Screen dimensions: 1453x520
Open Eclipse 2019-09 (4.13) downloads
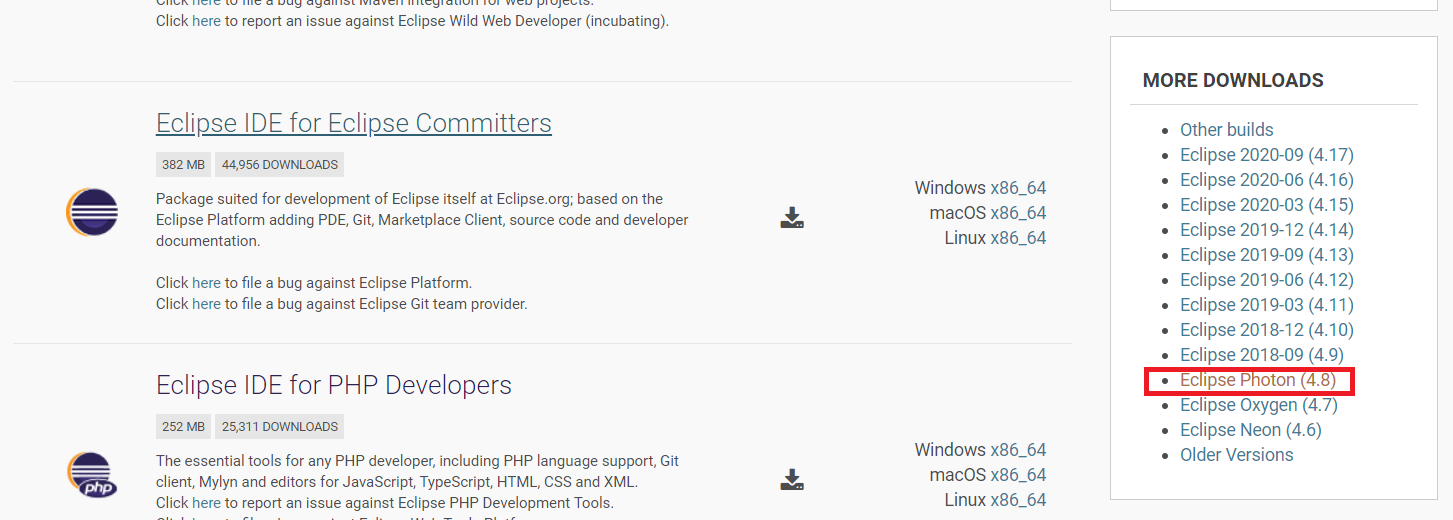(x=1267, y=255)
